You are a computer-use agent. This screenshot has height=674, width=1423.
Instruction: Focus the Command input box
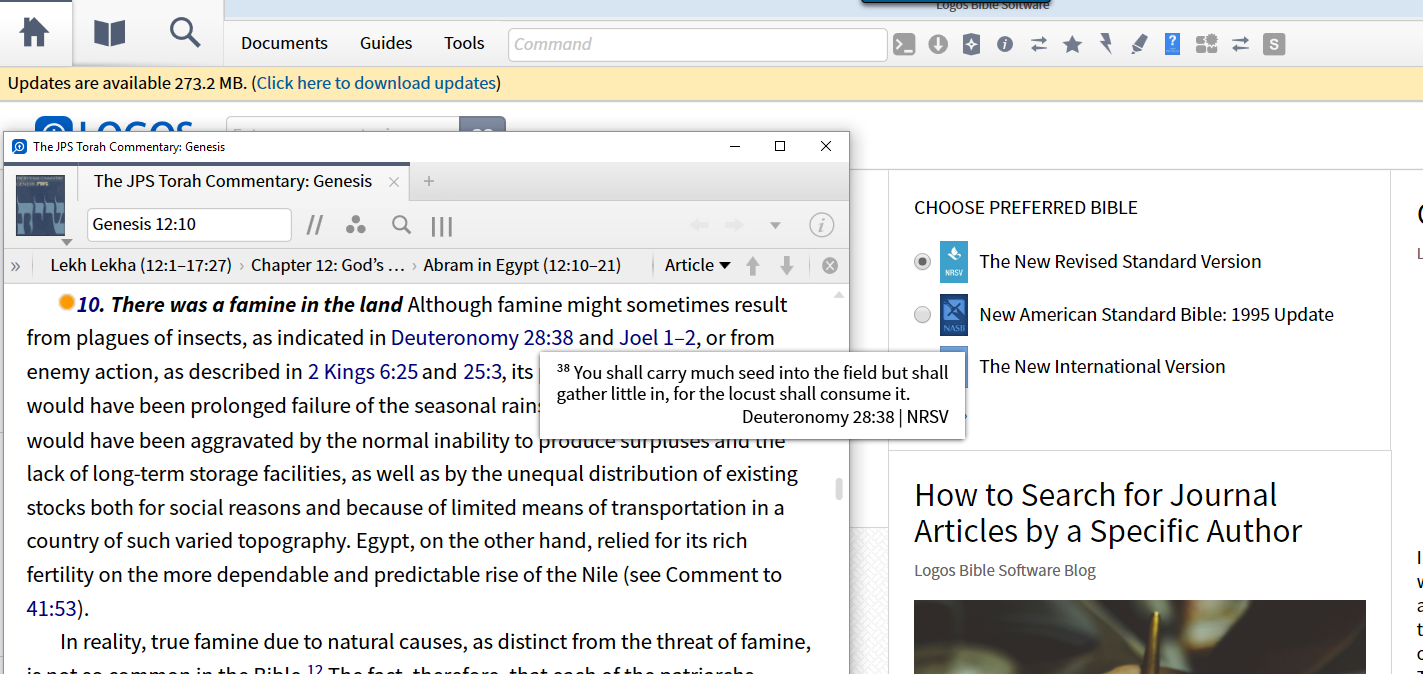pos(698,44)
